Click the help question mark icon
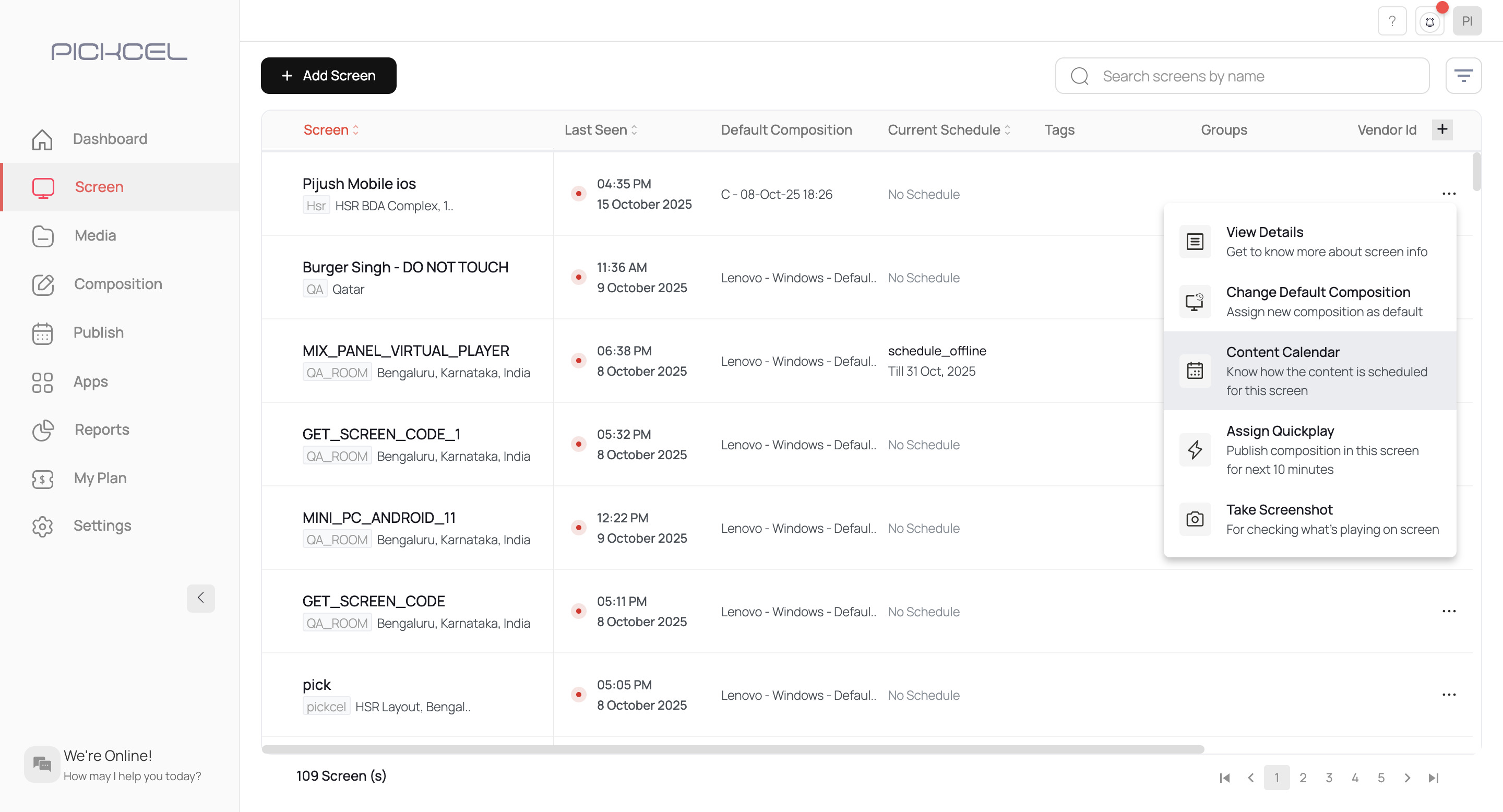 [1392, 21]
